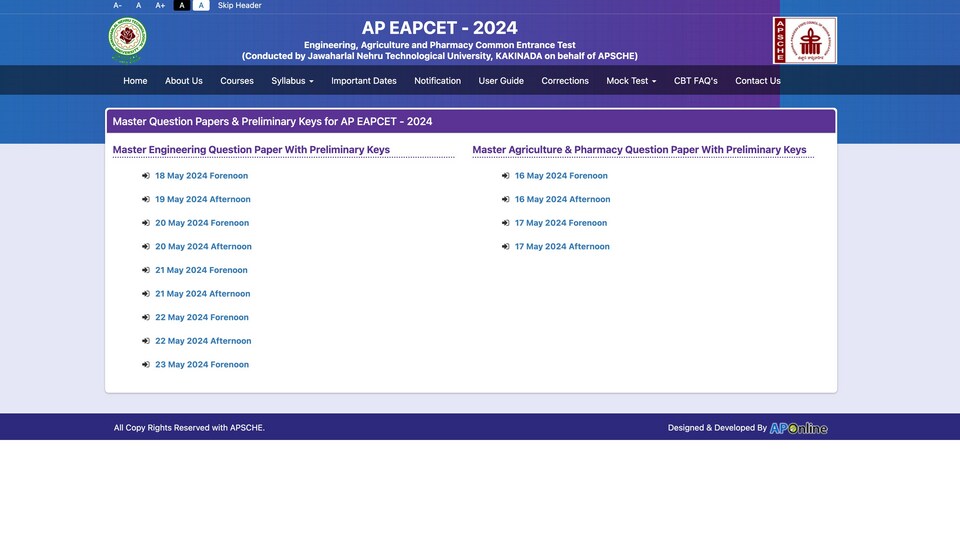Click the All Copy Rights Reserved footer text

pyautogui.click(x=189, y=428)
